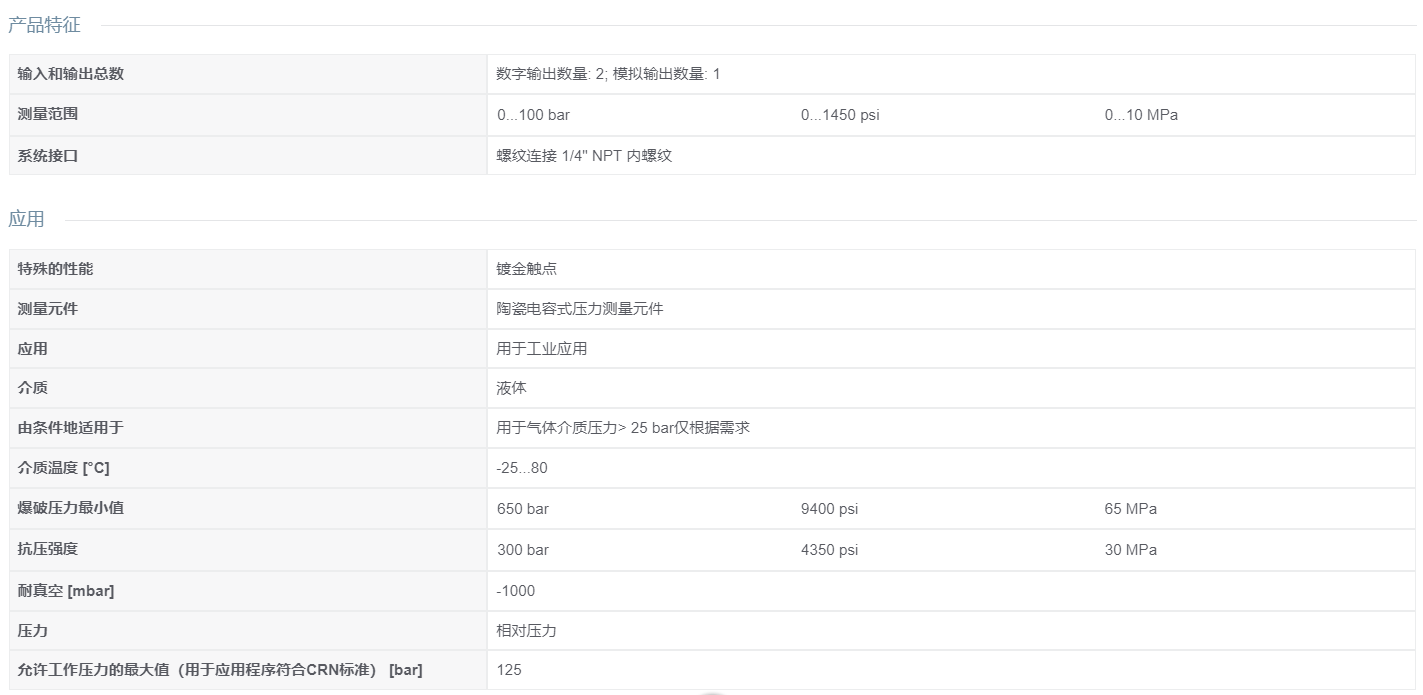Select the 系统接口 row label
This screenshot has height=695, width=1423.
[x=48, y=155]
